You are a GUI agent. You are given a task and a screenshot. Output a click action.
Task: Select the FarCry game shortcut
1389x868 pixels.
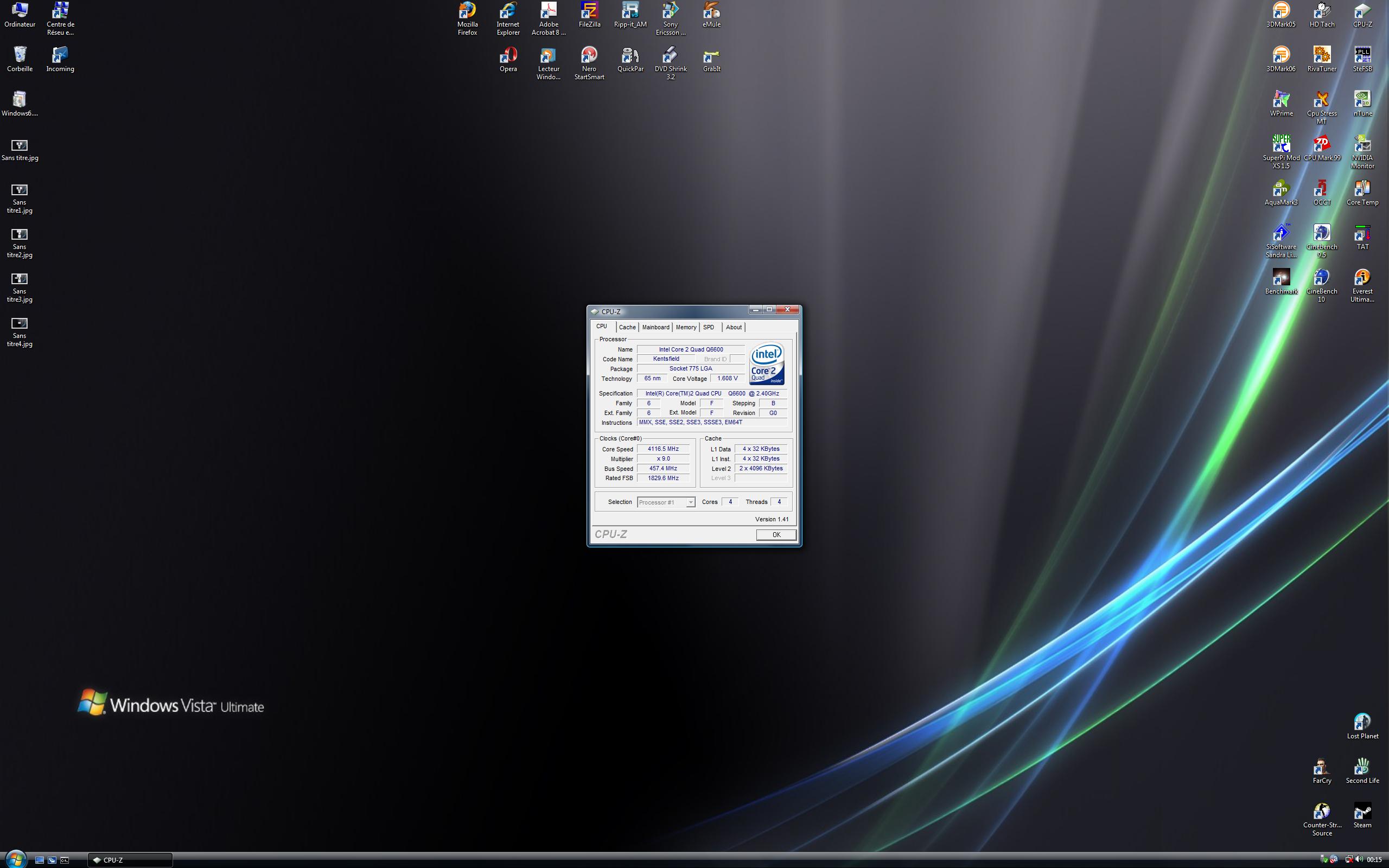1322,771
